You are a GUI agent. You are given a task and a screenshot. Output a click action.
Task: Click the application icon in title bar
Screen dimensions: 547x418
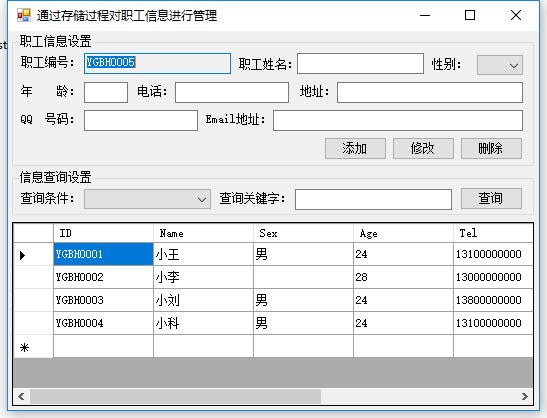point(24,15)
